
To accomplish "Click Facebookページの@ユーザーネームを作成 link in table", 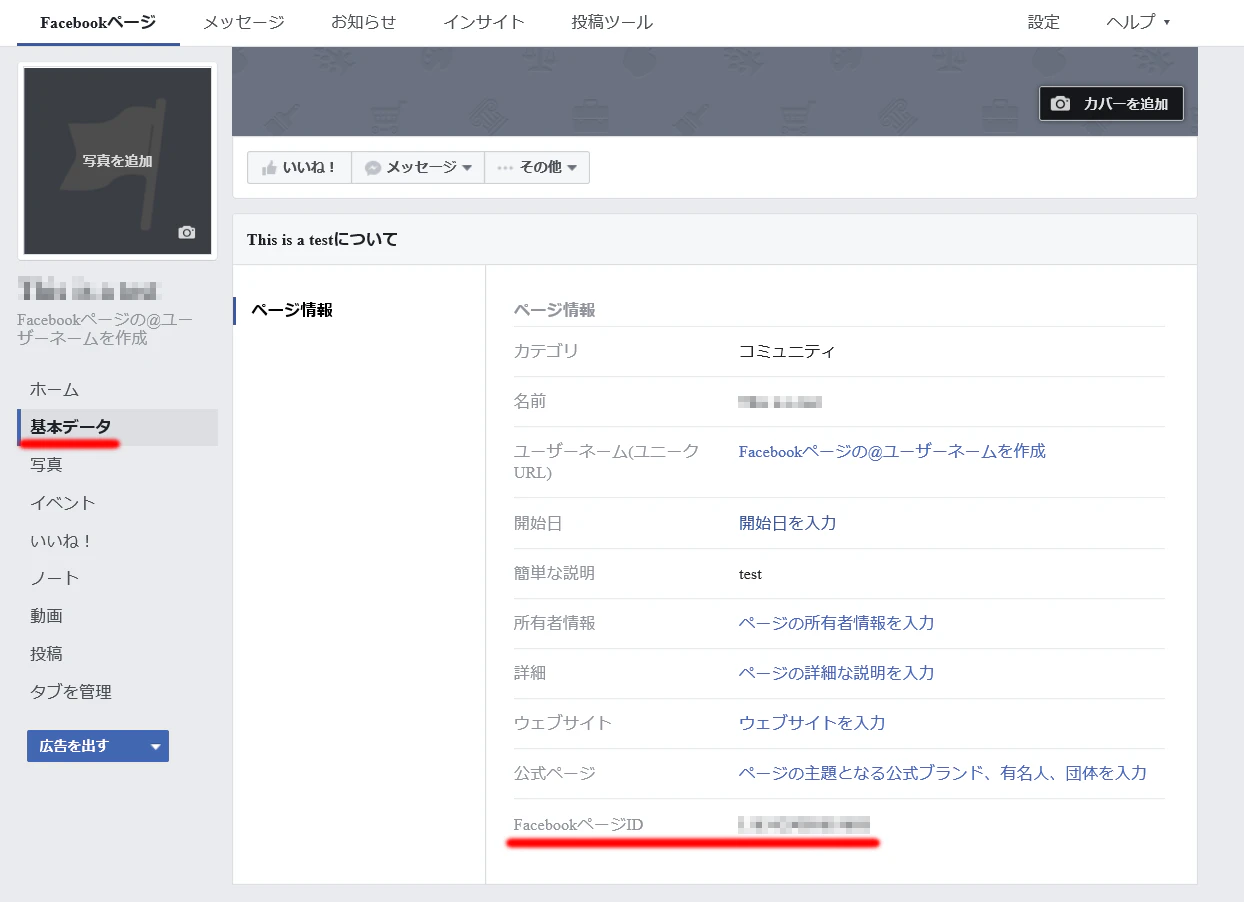I will tap(892, 452).
